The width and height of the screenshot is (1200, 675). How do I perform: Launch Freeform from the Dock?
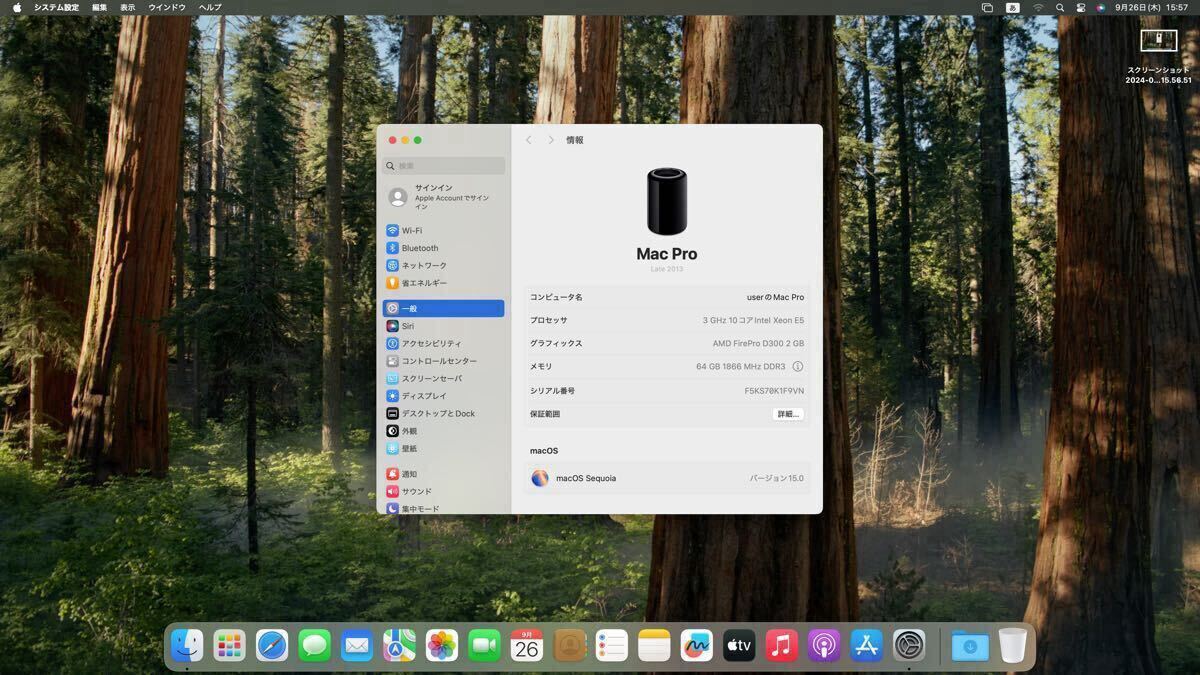tap(696, 646)
